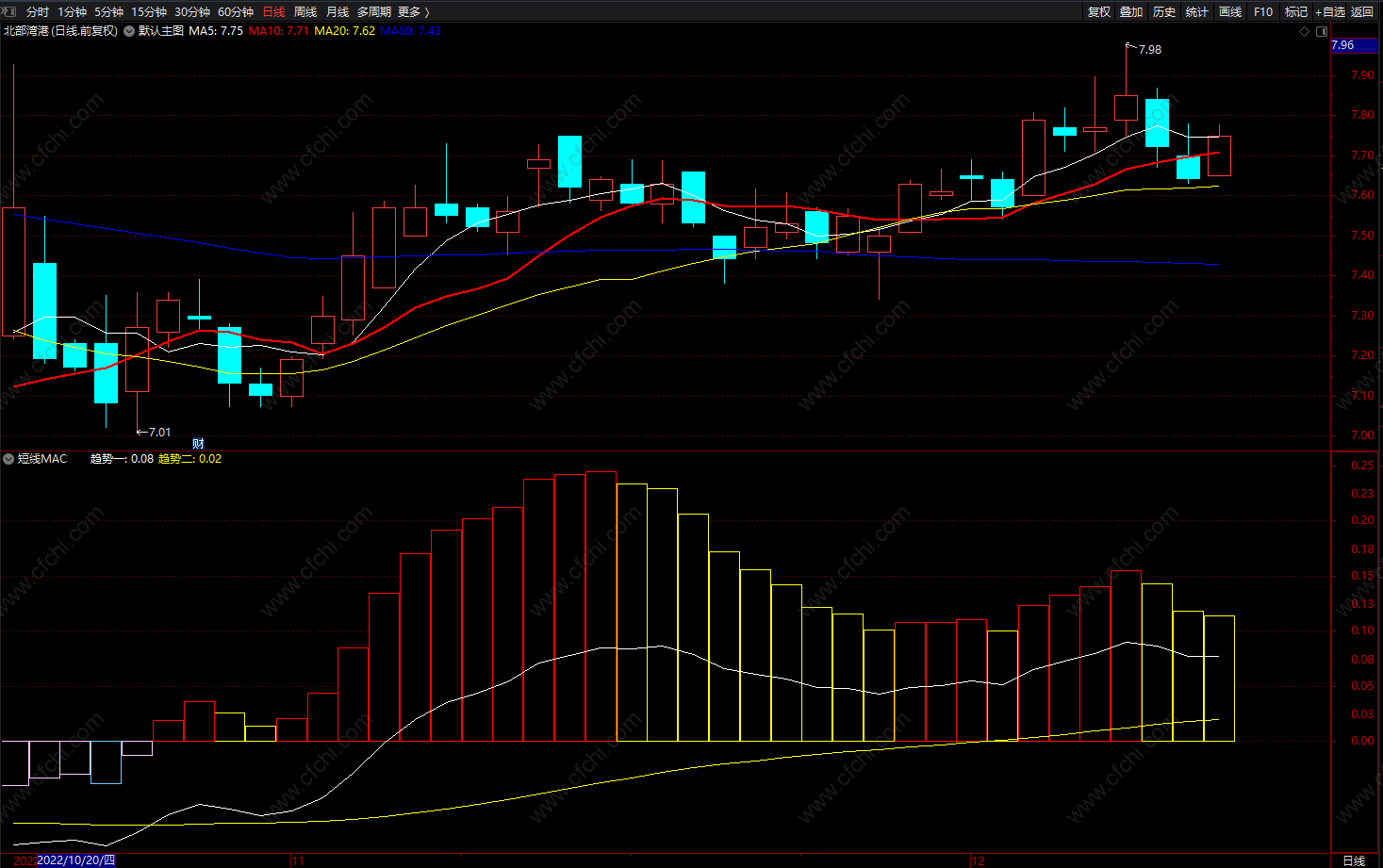Open the 多周期 multi-period view

point(373,12)
